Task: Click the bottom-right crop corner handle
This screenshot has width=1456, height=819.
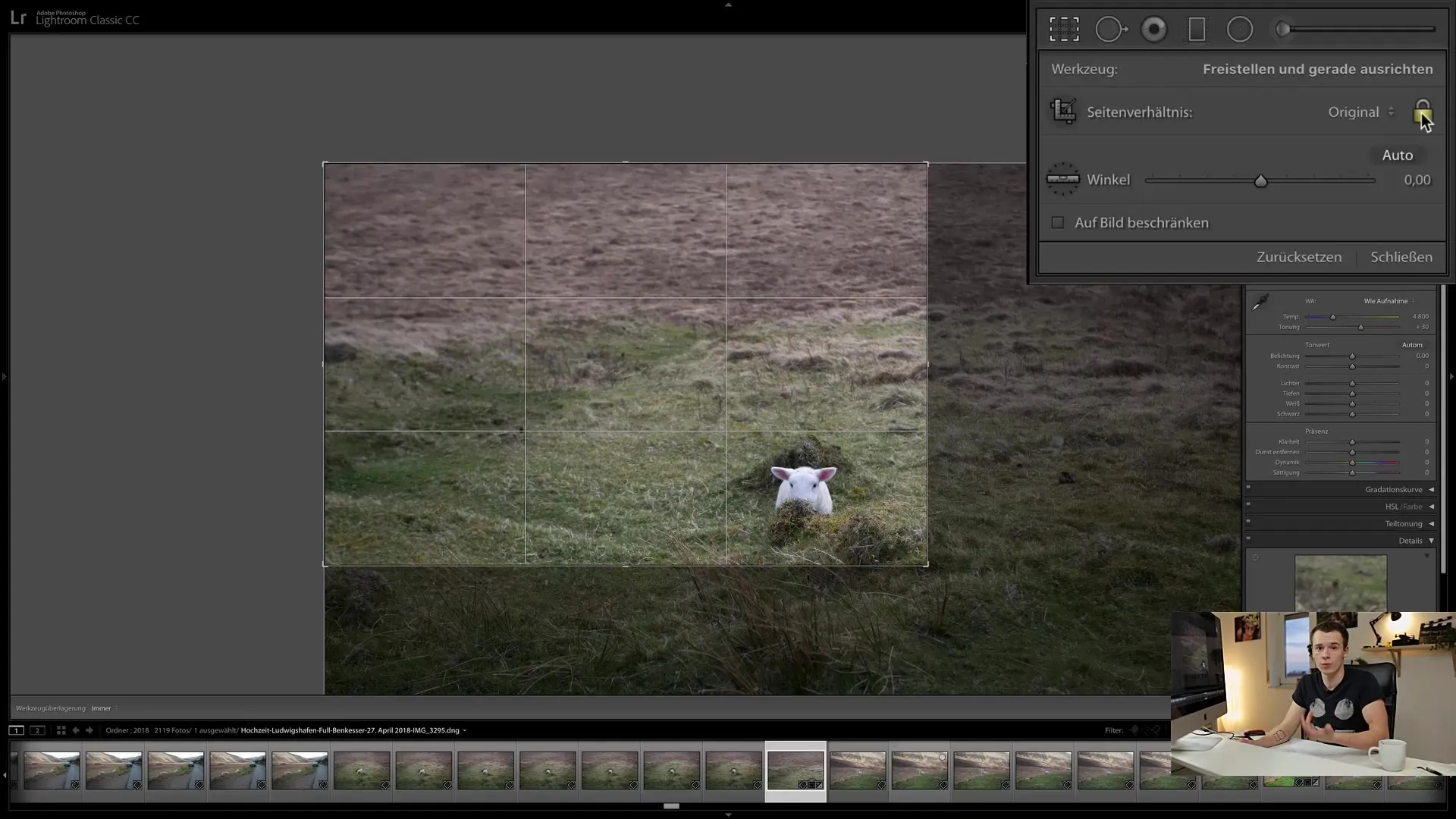Action: (927, 564)
